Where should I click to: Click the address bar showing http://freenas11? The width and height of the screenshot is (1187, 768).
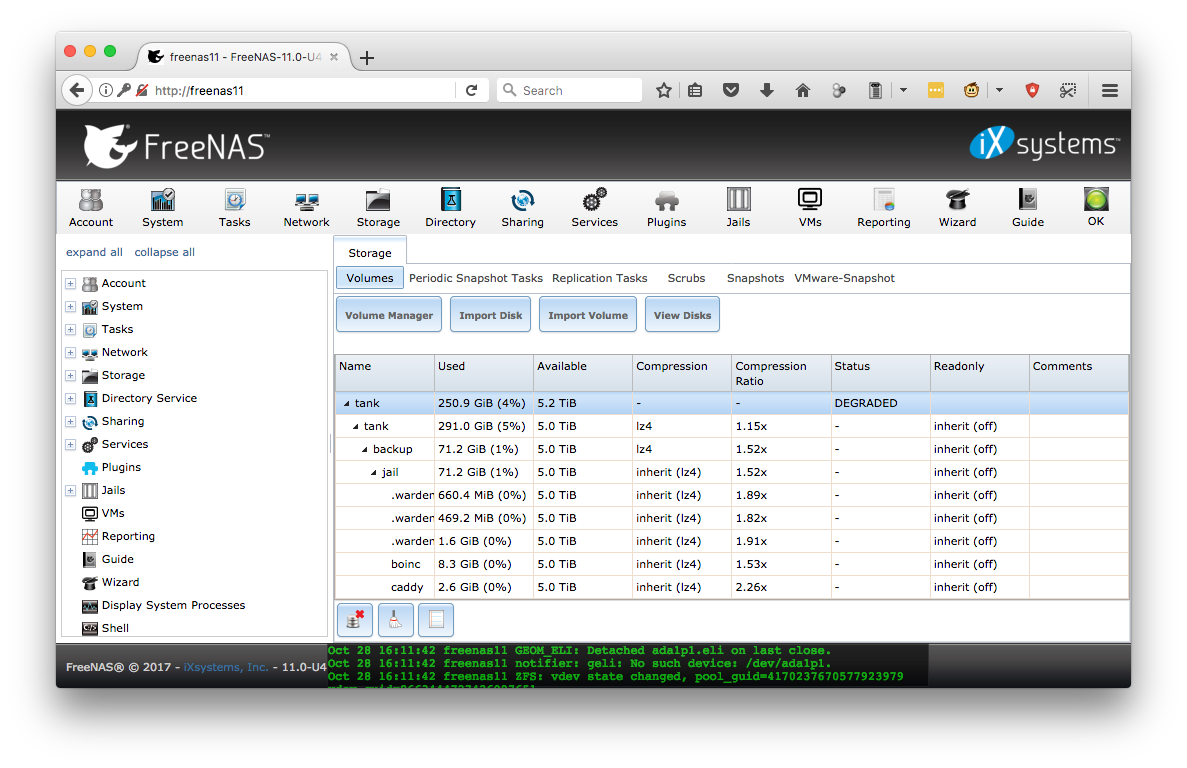[303, 90]
